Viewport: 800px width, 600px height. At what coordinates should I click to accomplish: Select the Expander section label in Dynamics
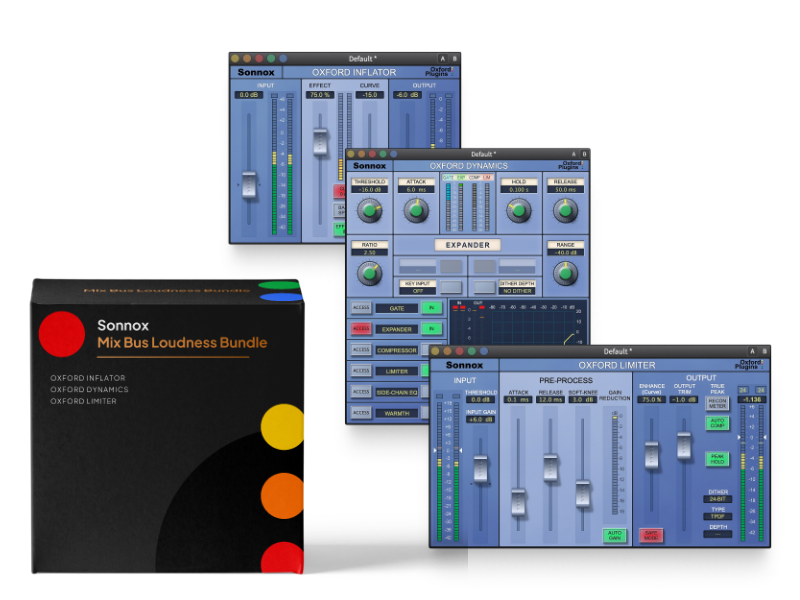tap(396, 330)
